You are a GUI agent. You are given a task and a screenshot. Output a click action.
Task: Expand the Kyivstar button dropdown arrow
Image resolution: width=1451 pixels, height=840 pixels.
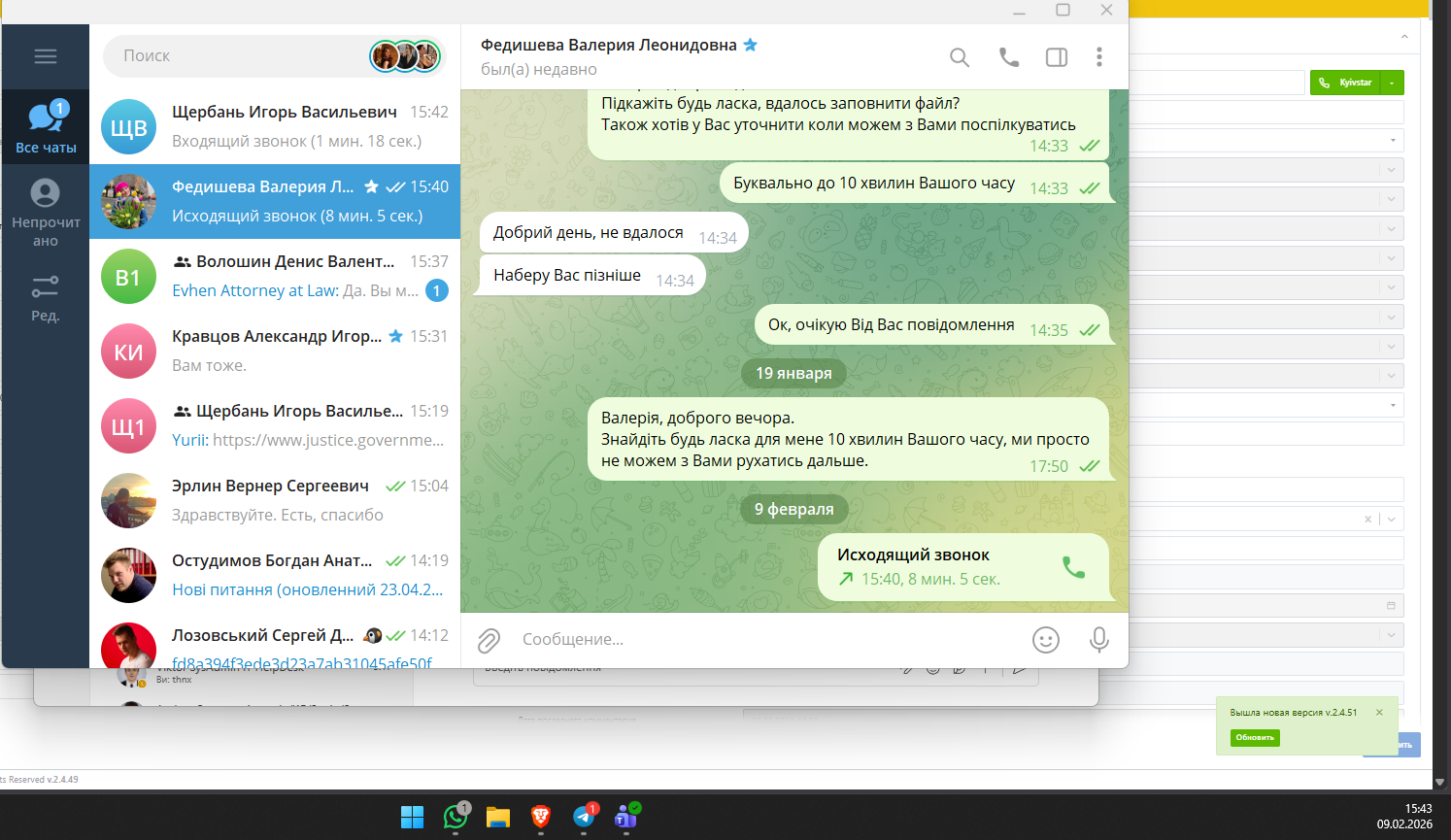(x=1392, y=83)
